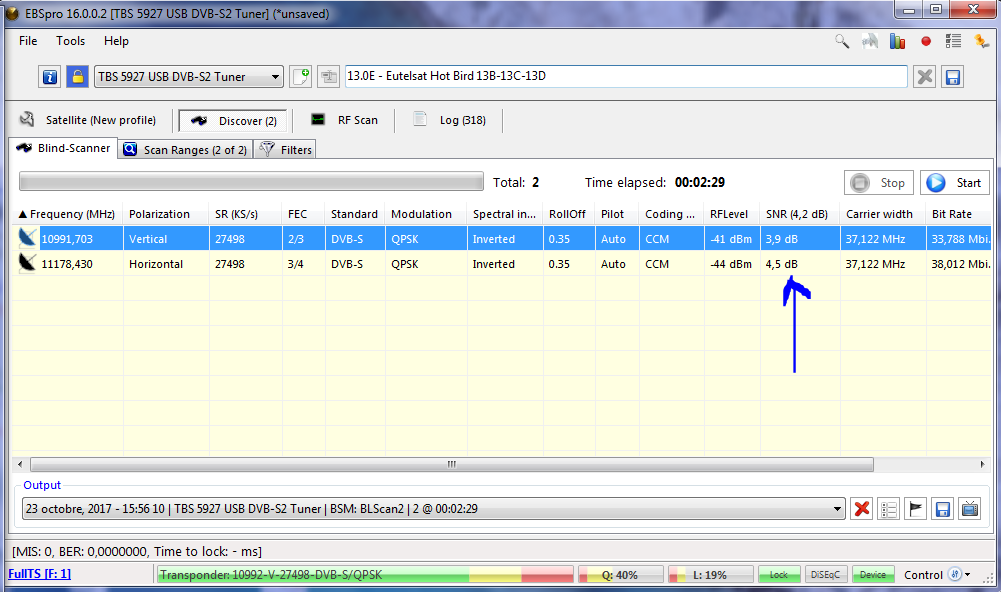Open the Tools menu
Image resolution: width=1001 pixels, height=592 pixels.
click(x=70, y=41)
